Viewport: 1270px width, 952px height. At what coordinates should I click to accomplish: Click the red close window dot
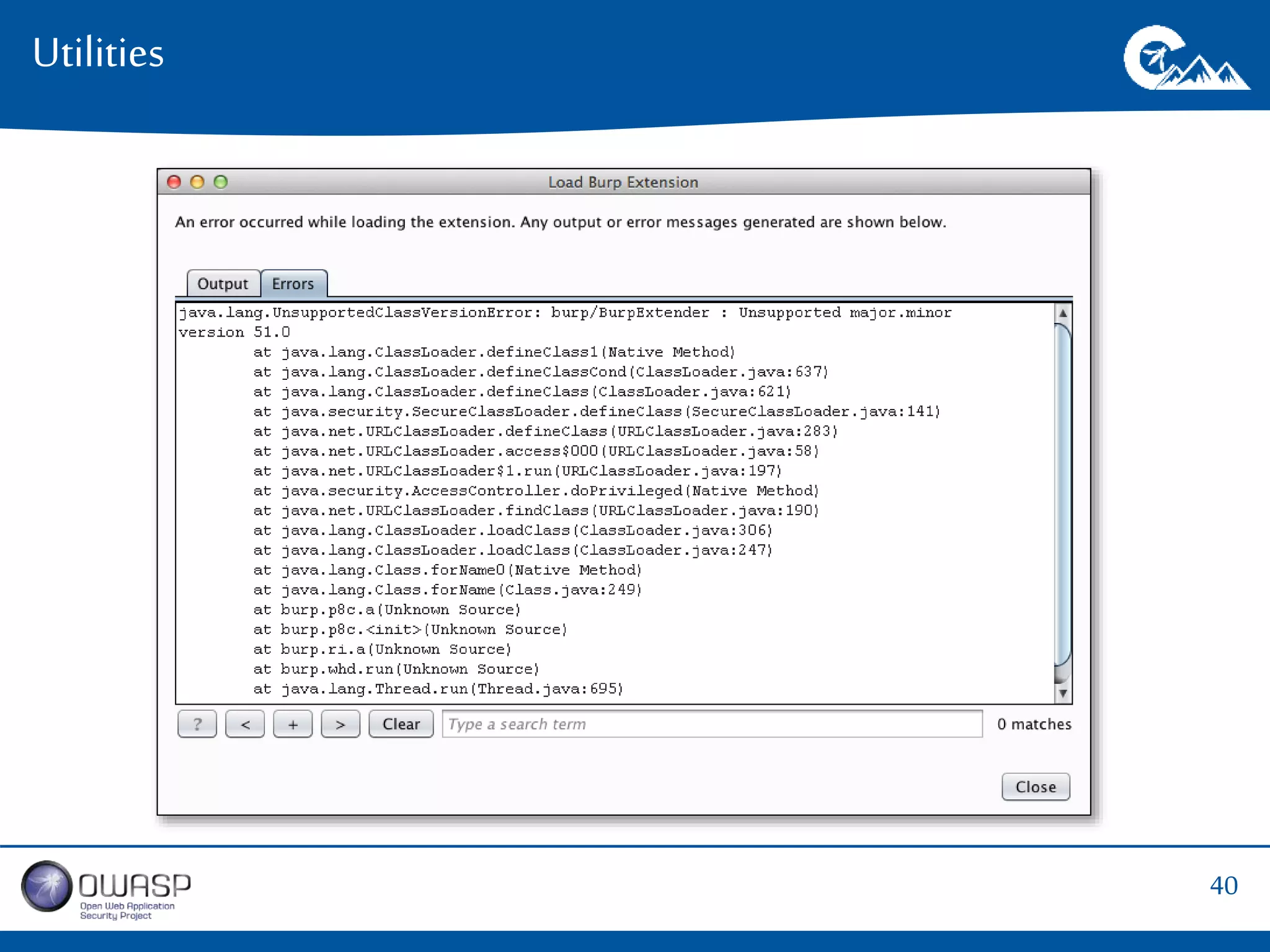pyautogui.click(x=174, y=182)
